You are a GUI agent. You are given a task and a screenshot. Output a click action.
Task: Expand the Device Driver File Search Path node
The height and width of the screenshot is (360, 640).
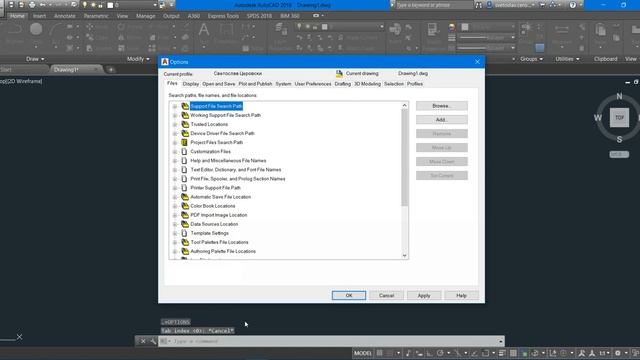(x=175, y=133)
